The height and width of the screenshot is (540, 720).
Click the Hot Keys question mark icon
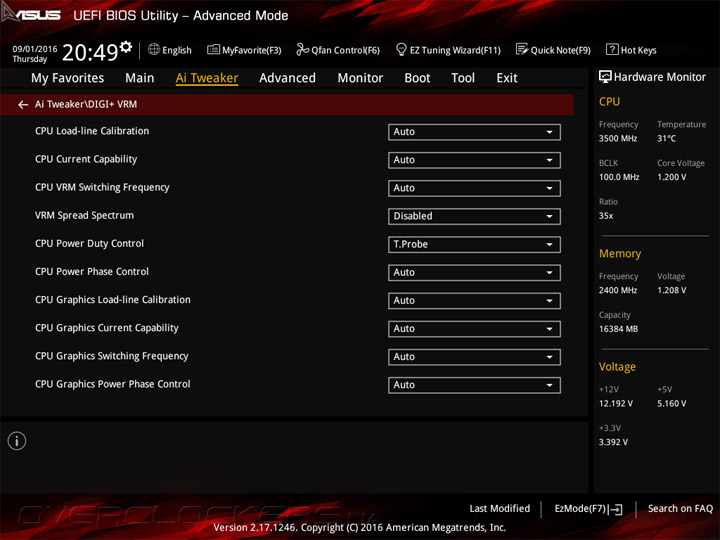(612, 49)
